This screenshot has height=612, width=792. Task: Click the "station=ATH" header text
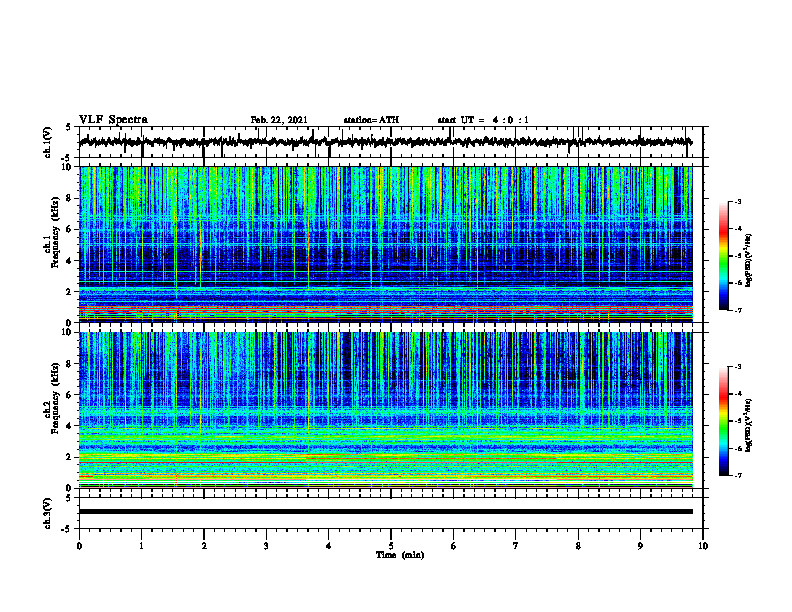(x=371, y=120)
